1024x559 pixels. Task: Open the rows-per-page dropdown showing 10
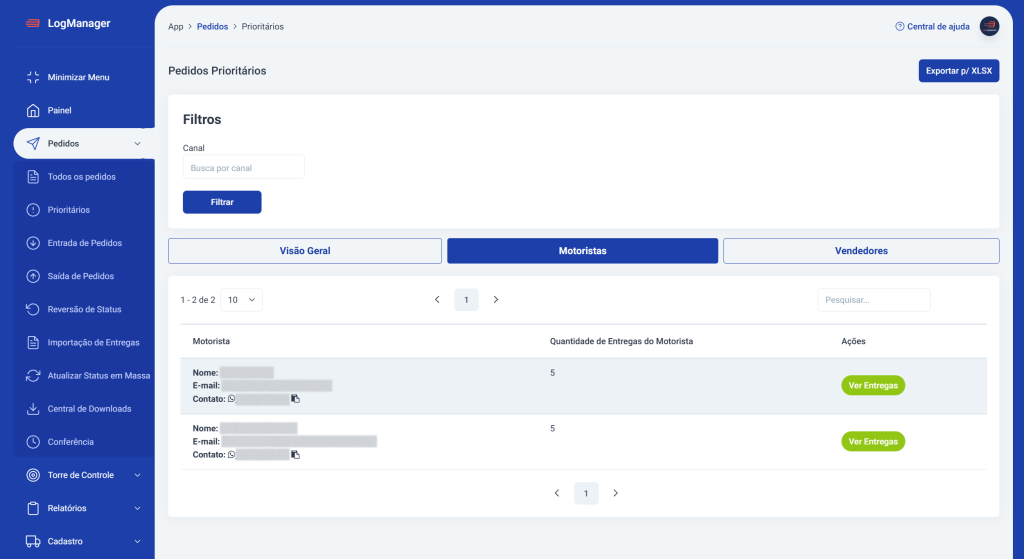point(241,299)
